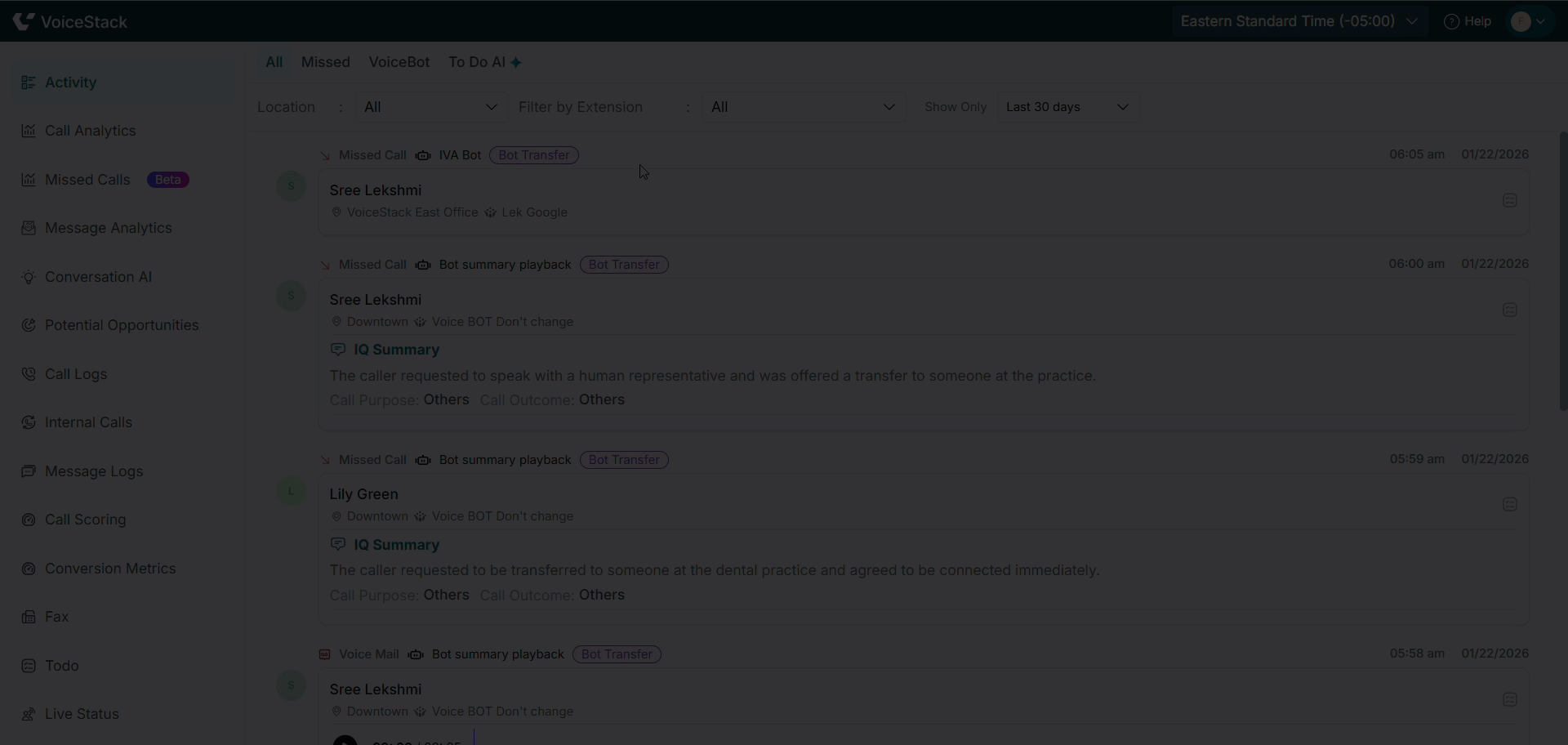Open the Last 30 days dropdown

point(1067,107)
